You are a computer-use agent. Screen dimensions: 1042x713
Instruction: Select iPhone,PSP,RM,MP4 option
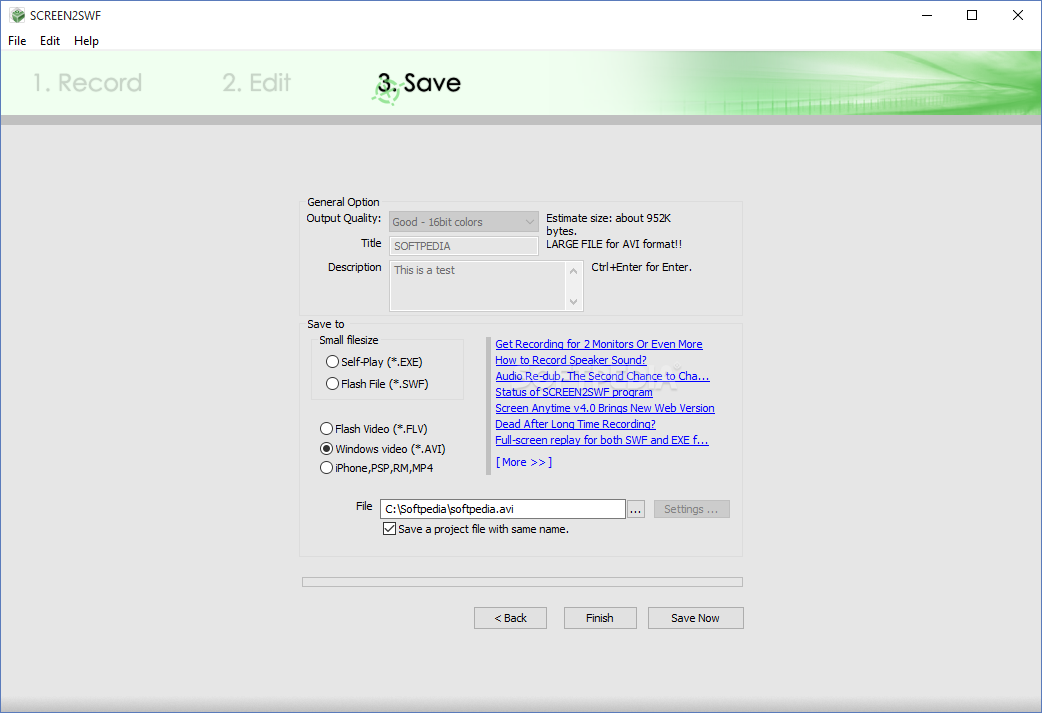click(x=377, y=468)
